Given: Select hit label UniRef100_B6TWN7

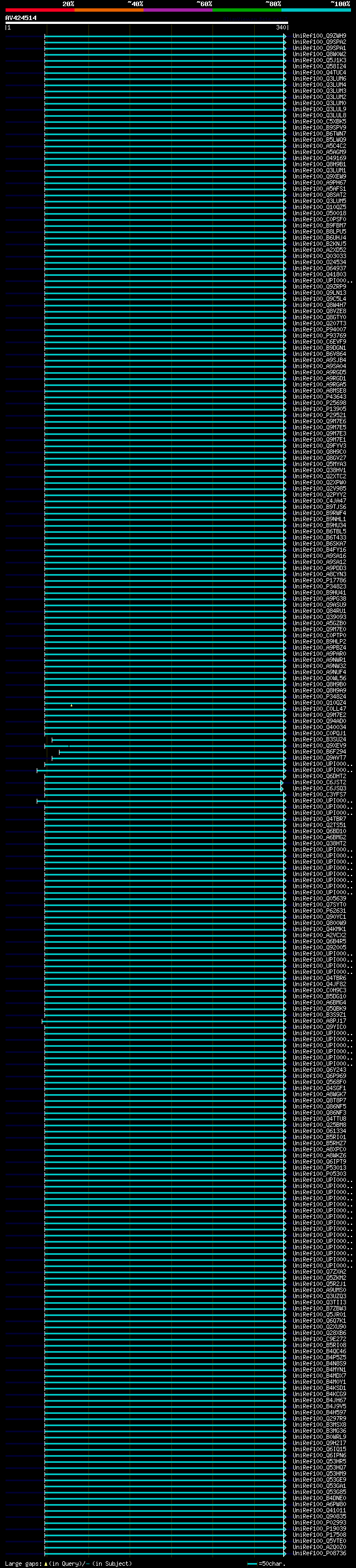Looking at the screenshot, I should 319,134.
